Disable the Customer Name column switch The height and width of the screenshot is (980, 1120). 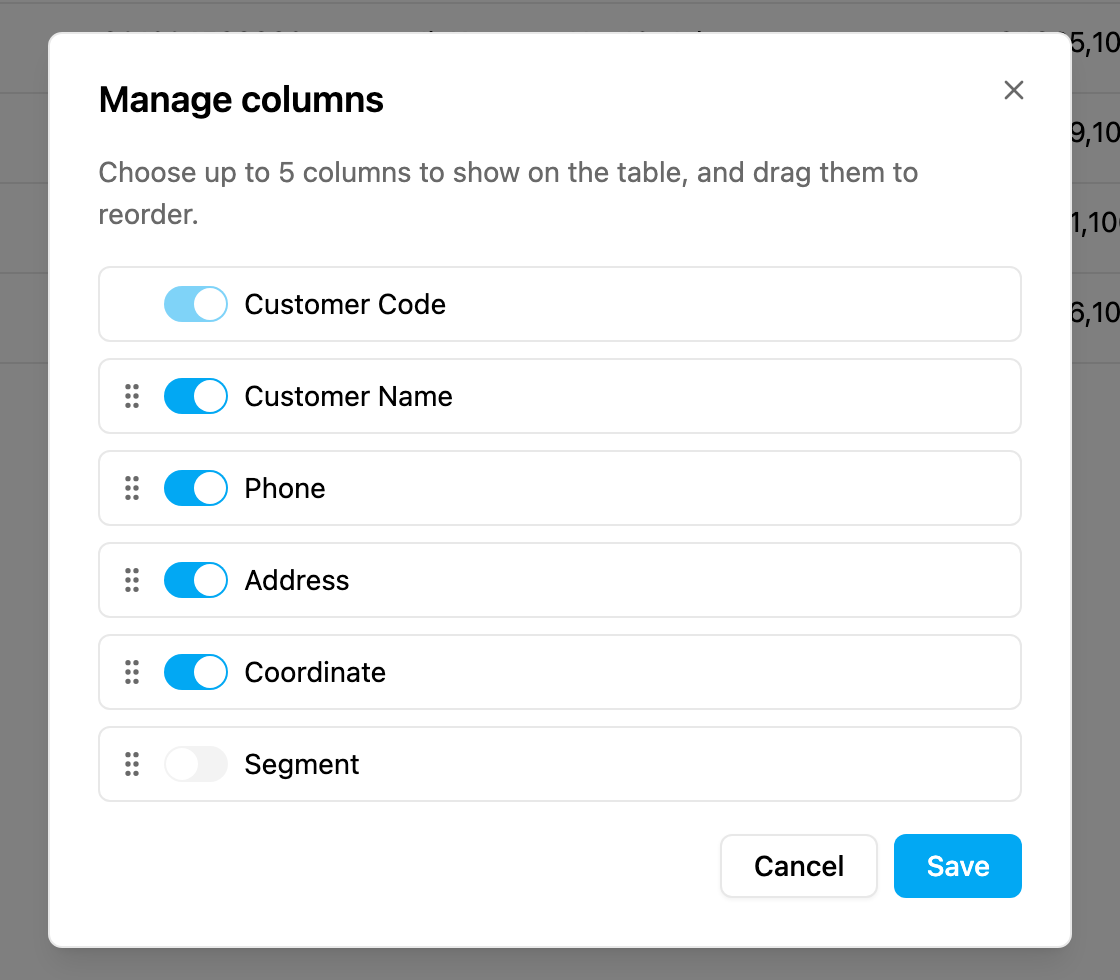click(x=196, y=396)
